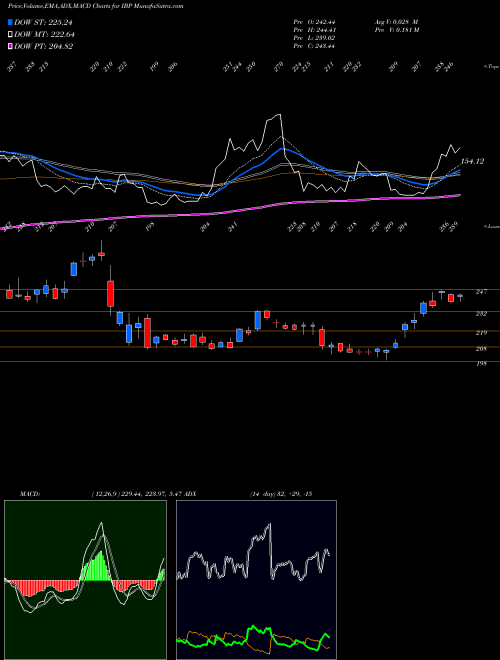500x660 pixels.
Task: Click the large red candlestick after the peak
Action: click(x=110, y=293)
